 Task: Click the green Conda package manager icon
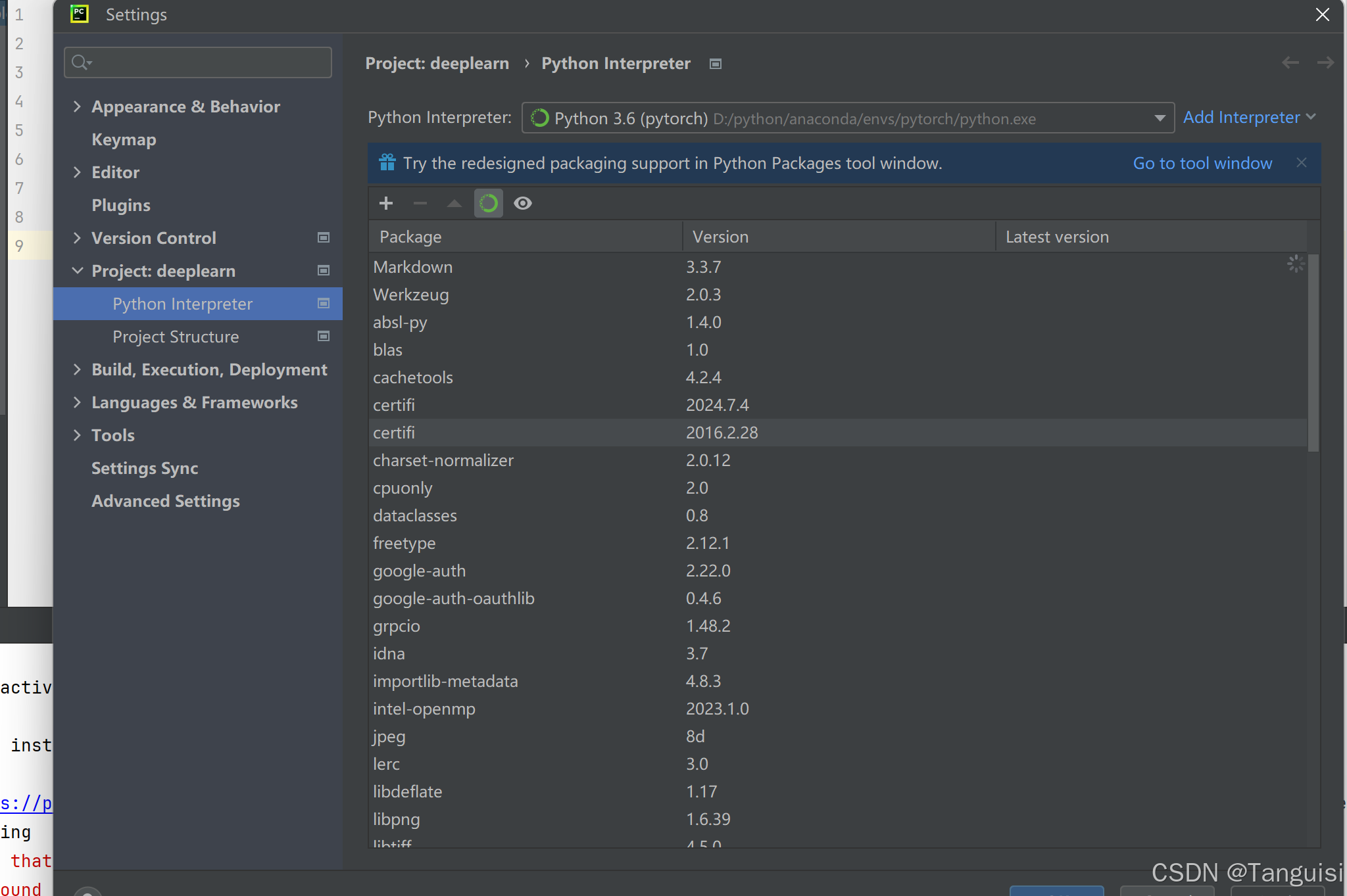[x=489, y=203]
